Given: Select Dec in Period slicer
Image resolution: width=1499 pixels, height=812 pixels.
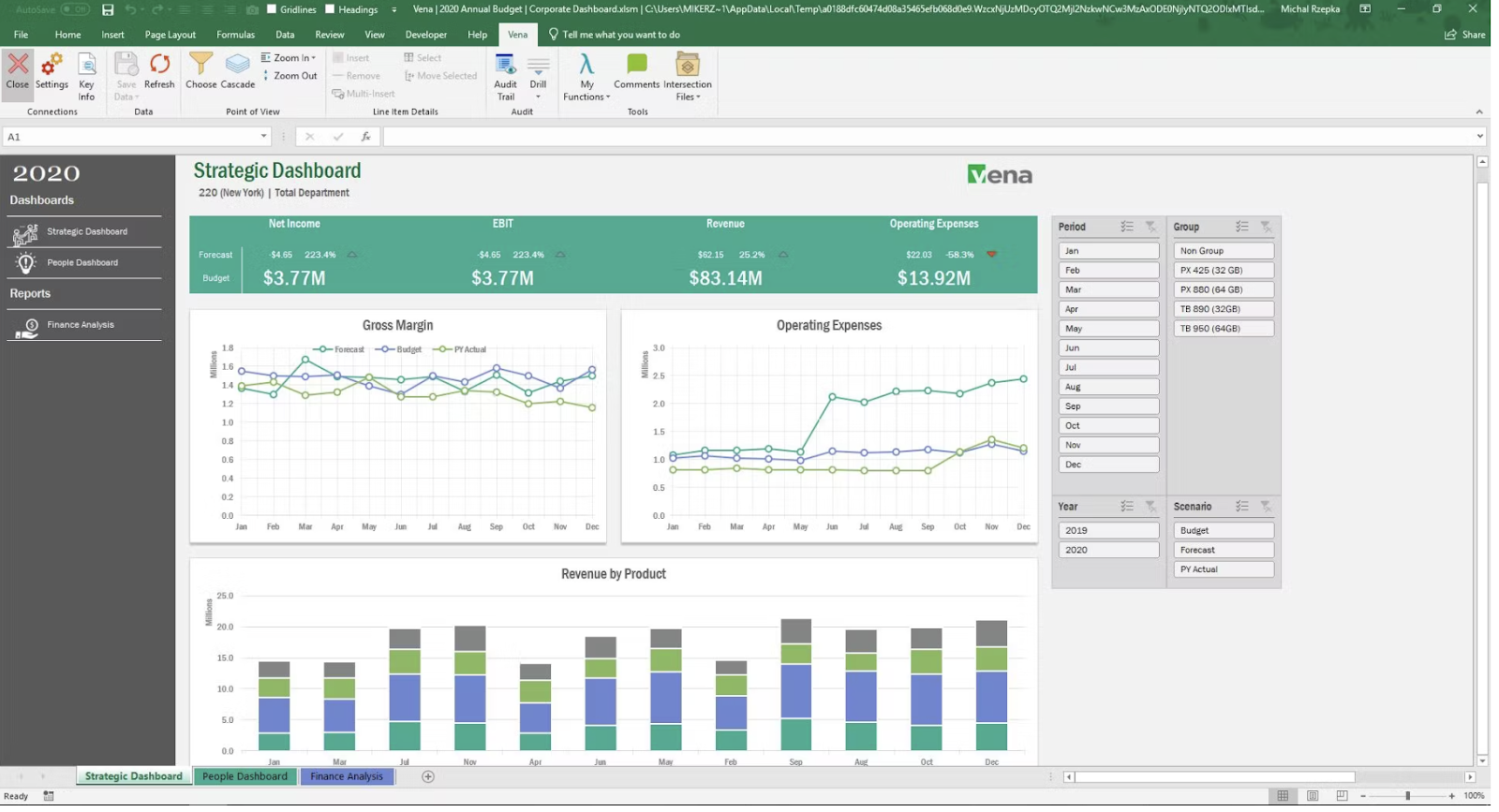Looking at the screenshot, I should pos(1108,465).
